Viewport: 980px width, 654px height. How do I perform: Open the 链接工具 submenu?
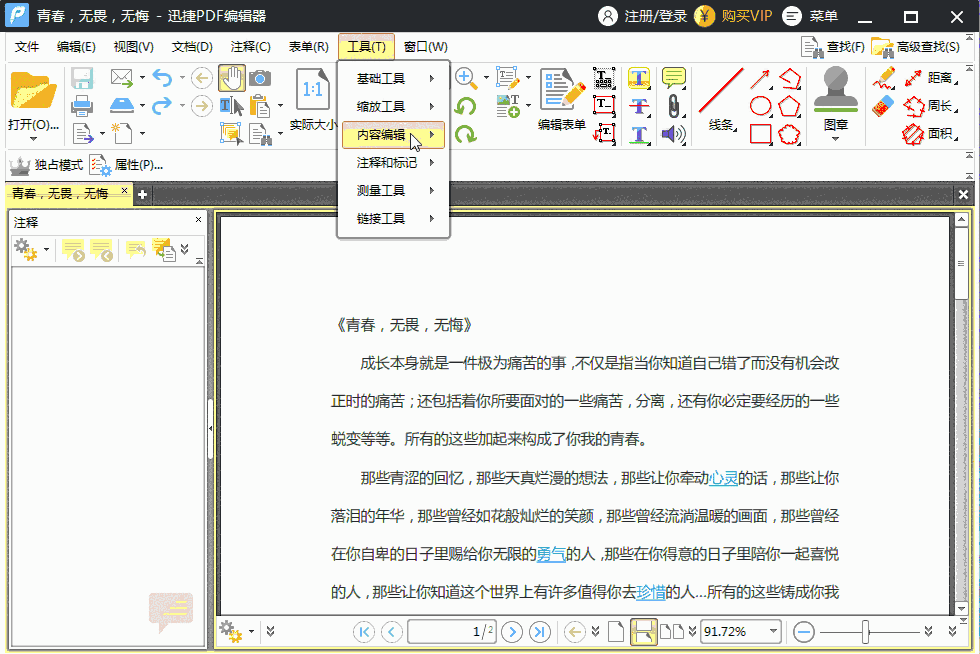click(x=393, y=219)
